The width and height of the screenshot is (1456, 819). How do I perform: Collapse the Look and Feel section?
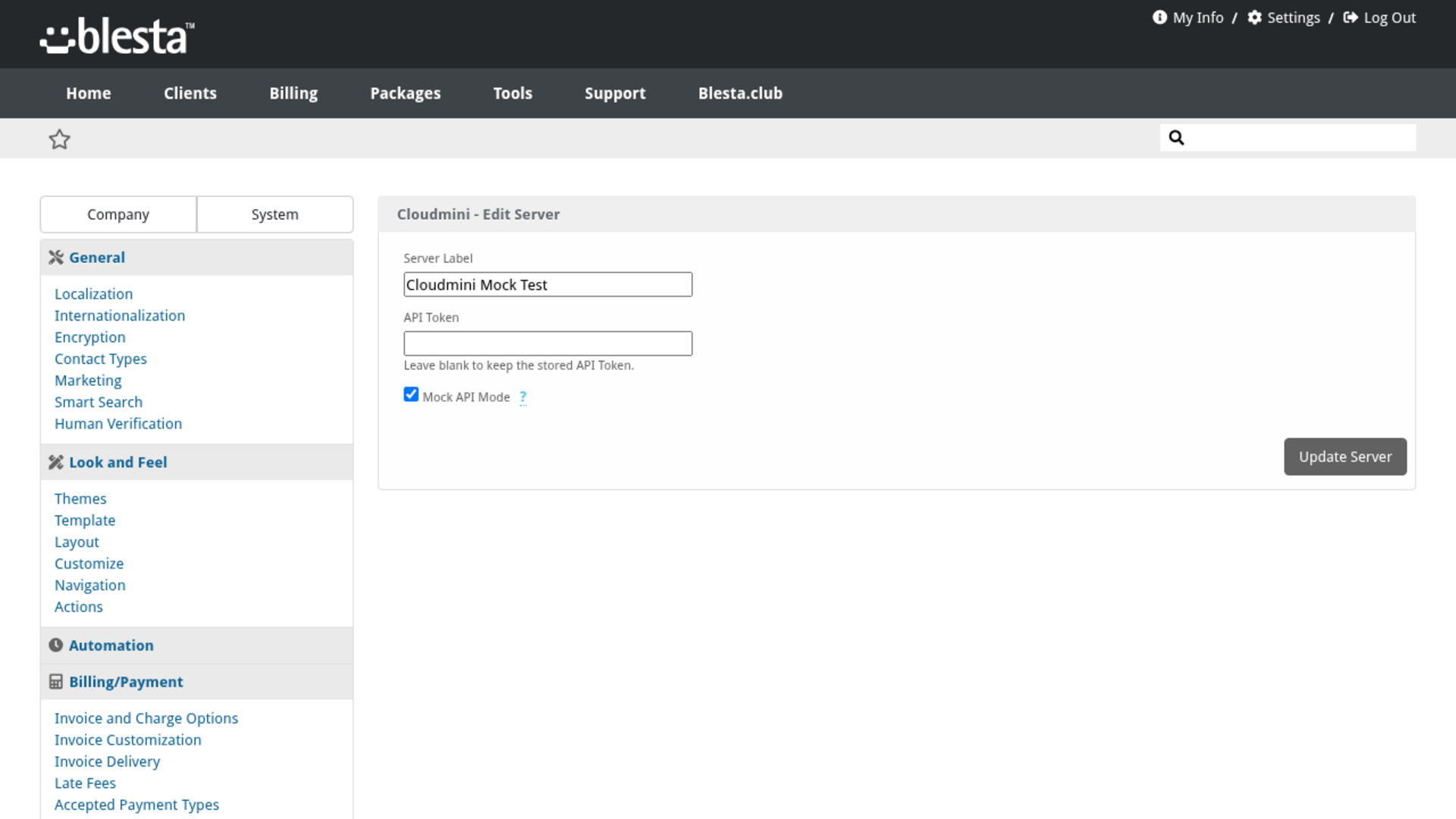point(196,462)
